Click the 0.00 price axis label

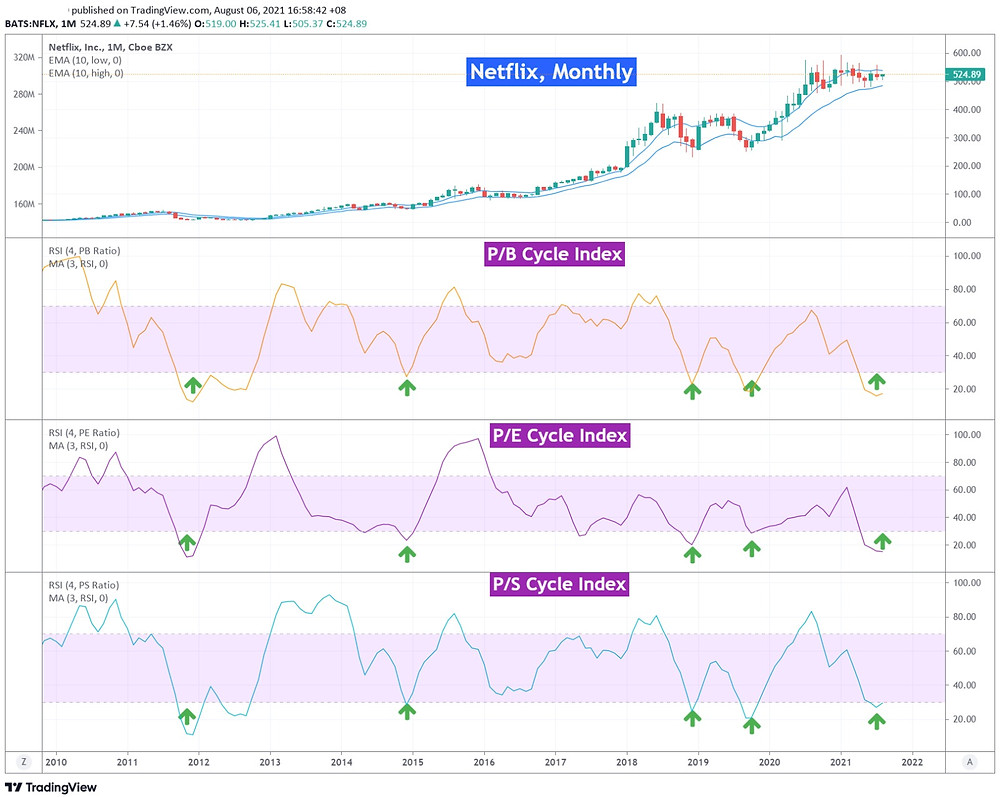[963, 223]
